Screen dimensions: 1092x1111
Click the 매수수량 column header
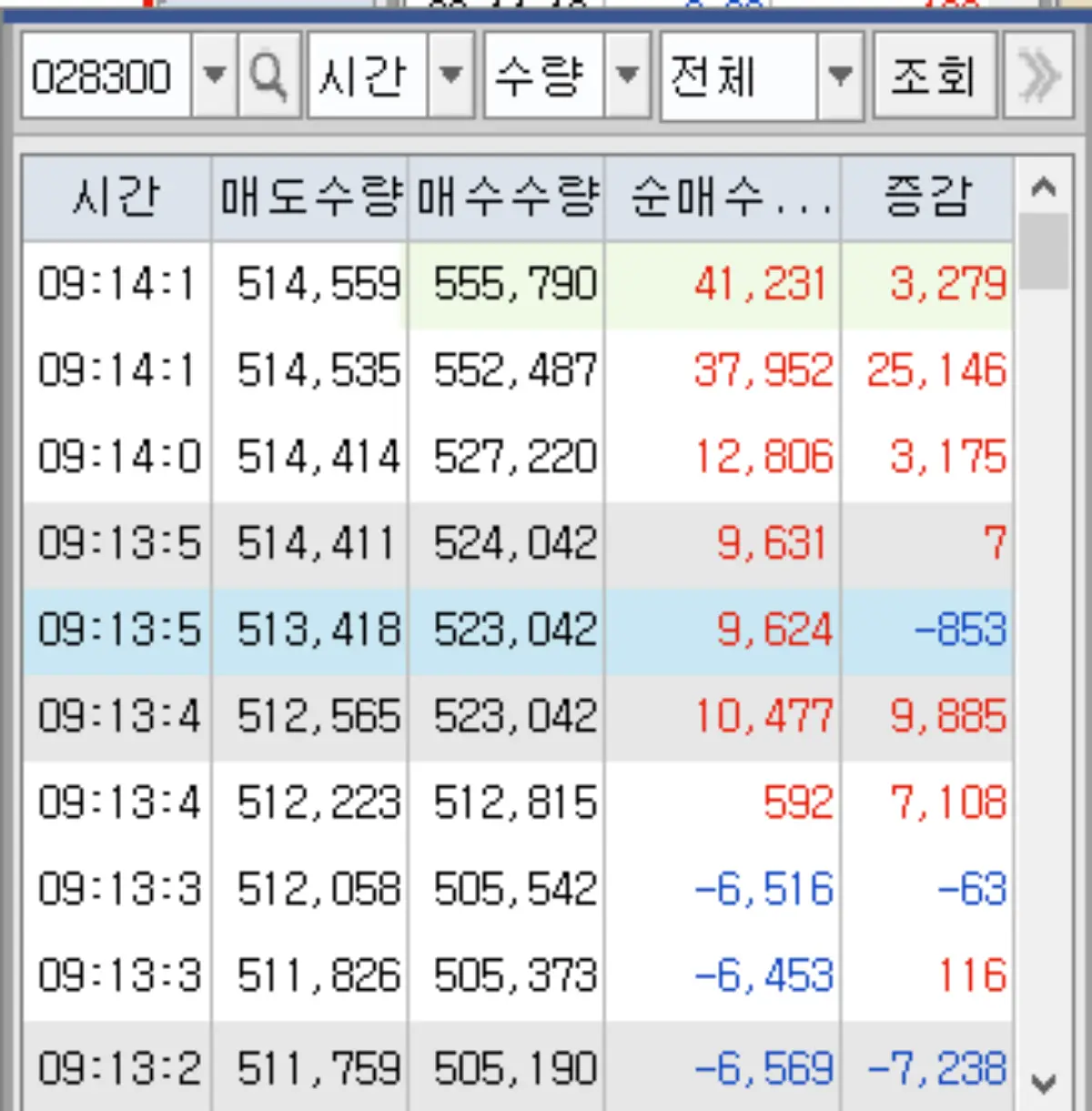[x=507, y=196]
